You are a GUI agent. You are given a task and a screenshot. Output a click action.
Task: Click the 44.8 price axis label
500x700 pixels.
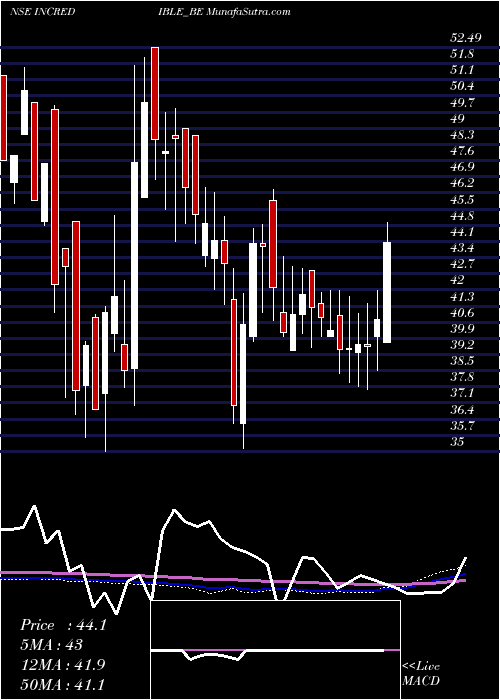click(462, 216)
